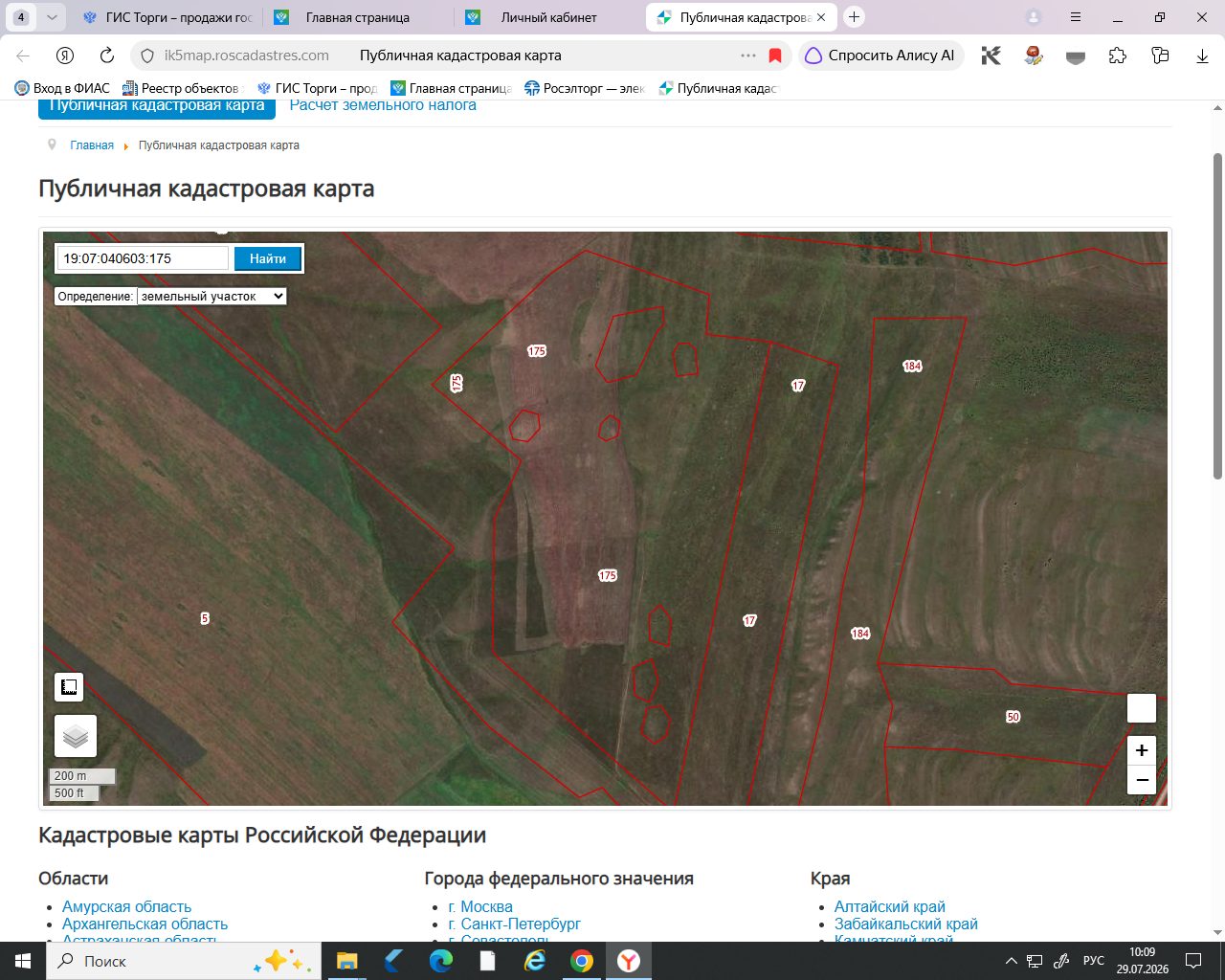Click the red bookmark icon in address bar
Viewport: 1225px width, 980px height.
pyautogui.click(x=775, y=56)
